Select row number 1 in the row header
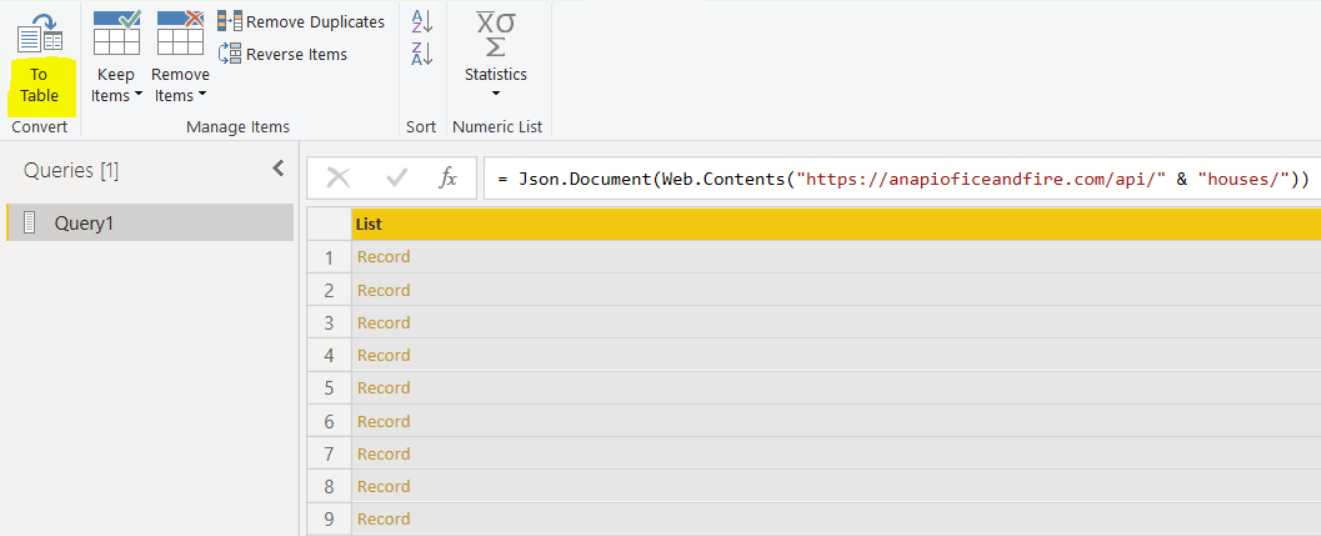Image resolution: width=1321 pixels, height=536 pixels. click(329, 257)
